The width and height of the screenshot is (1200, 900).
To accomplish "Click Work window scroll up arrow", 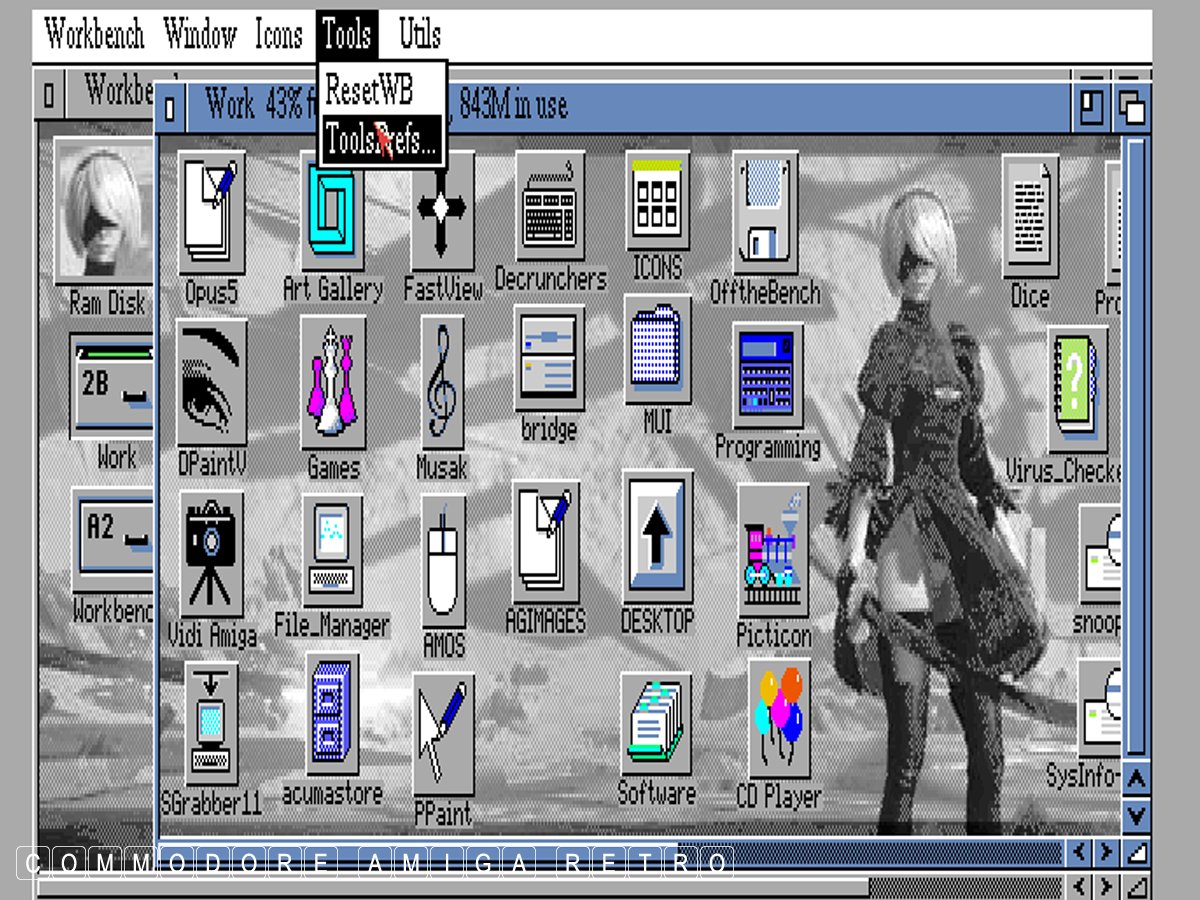I will coord(1137,778).
